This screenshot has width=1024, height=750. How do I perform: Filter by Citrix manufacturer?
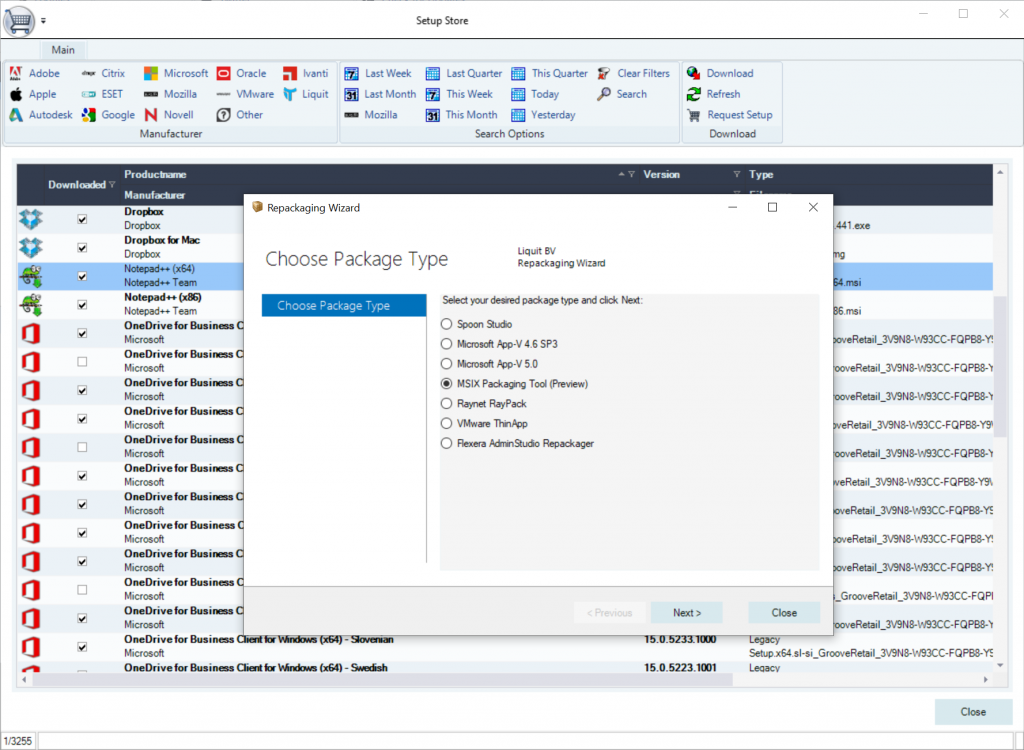click(x=103, y=73)
